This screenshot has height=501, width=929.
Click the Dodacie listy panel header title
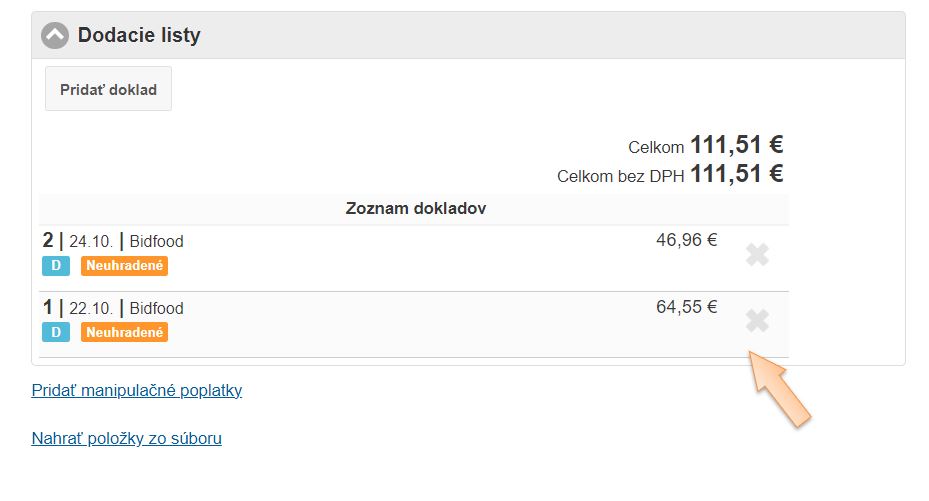tap(139, 36)
